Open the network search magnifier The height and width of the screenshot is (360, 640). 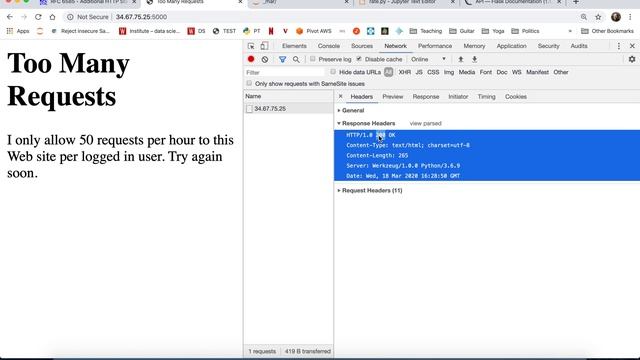[x=296, y=59]
